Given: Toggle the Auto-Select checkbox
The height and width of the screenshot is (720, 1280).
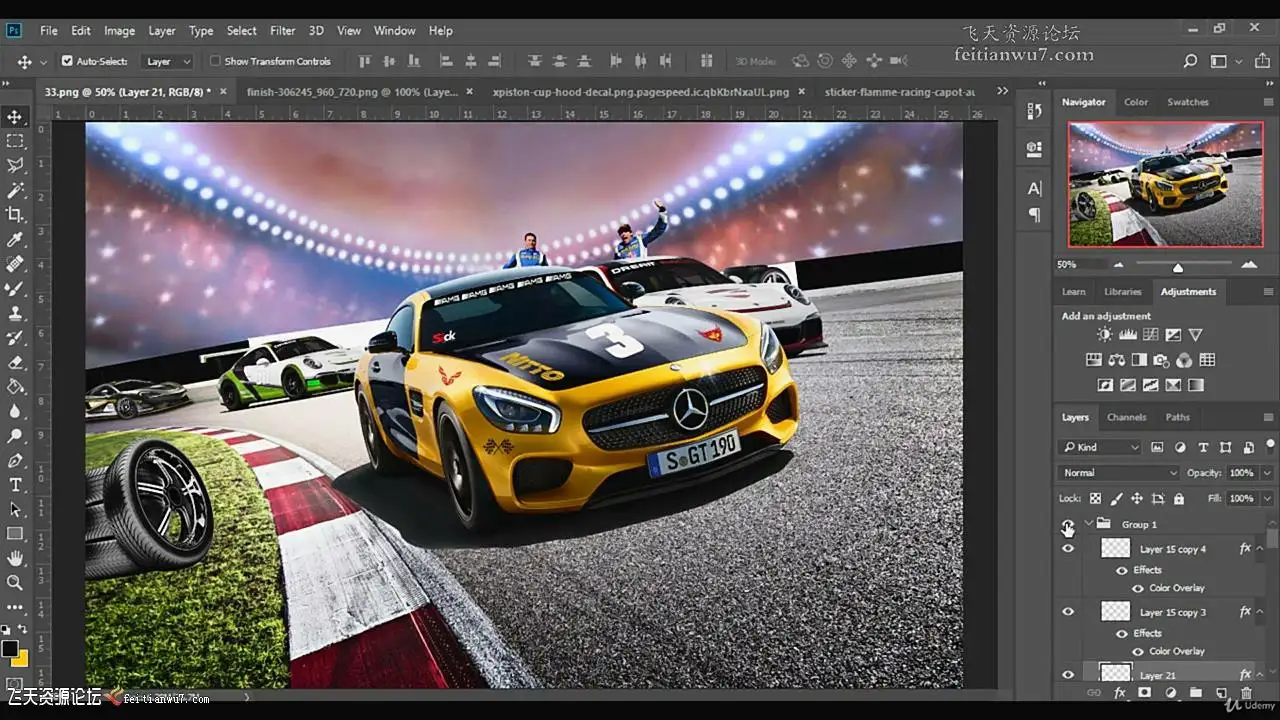Looking at the screenshot, I should (x=67, y=61).
